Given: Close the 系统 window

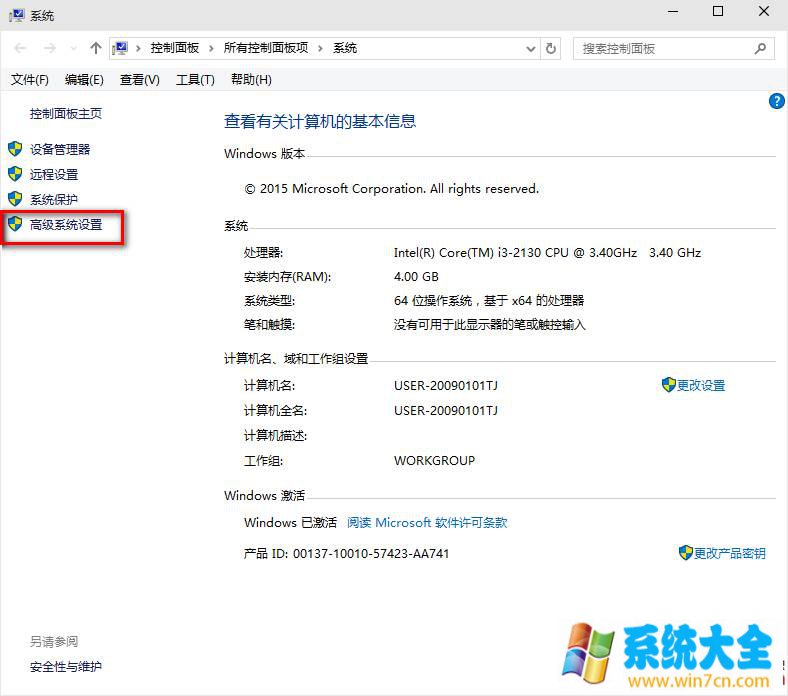Looking at the screenshot, I should [764, 12].
